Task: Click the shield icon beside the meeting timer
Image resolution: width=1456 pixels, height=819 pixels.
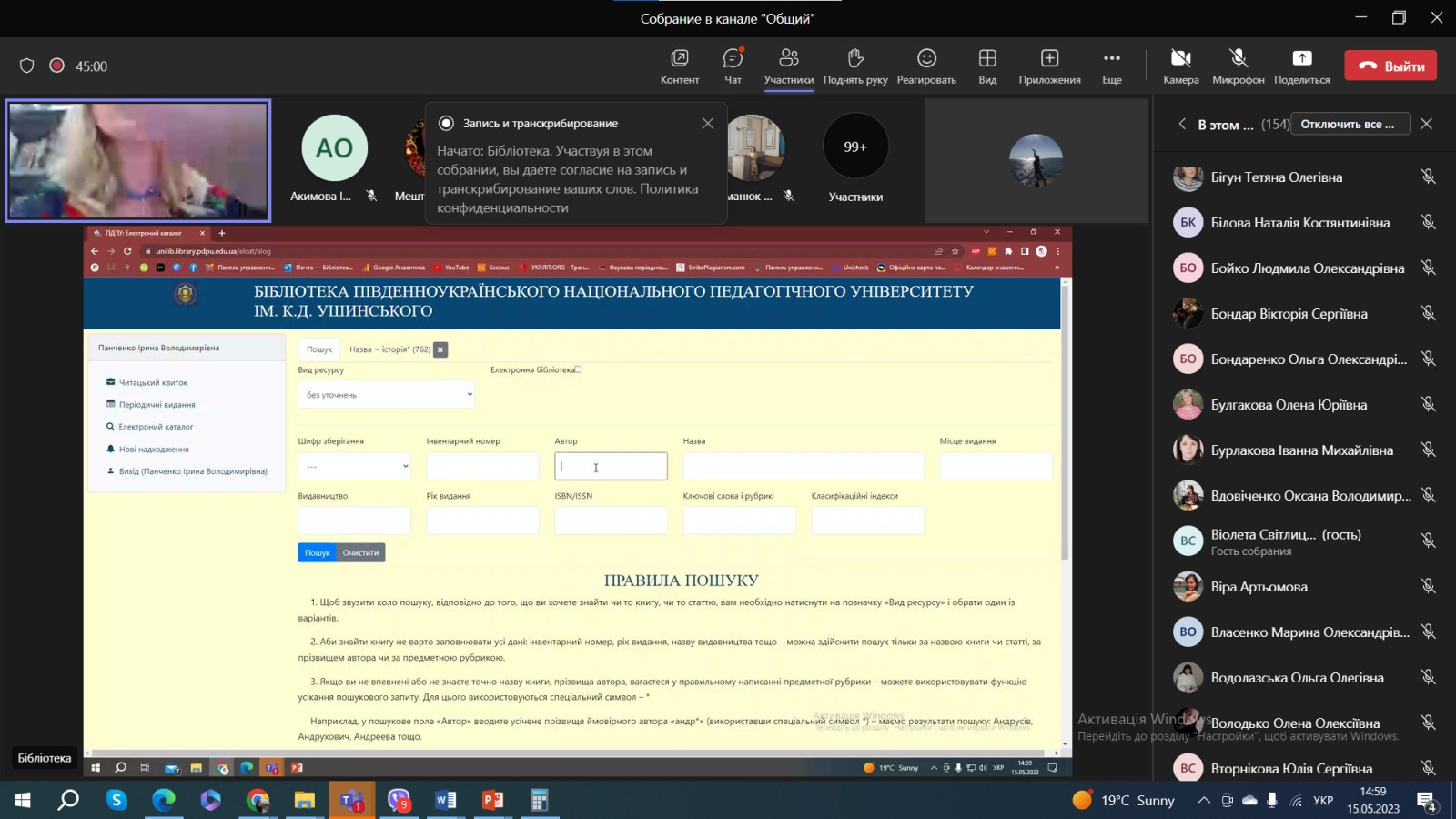Action: click(27, 66)
